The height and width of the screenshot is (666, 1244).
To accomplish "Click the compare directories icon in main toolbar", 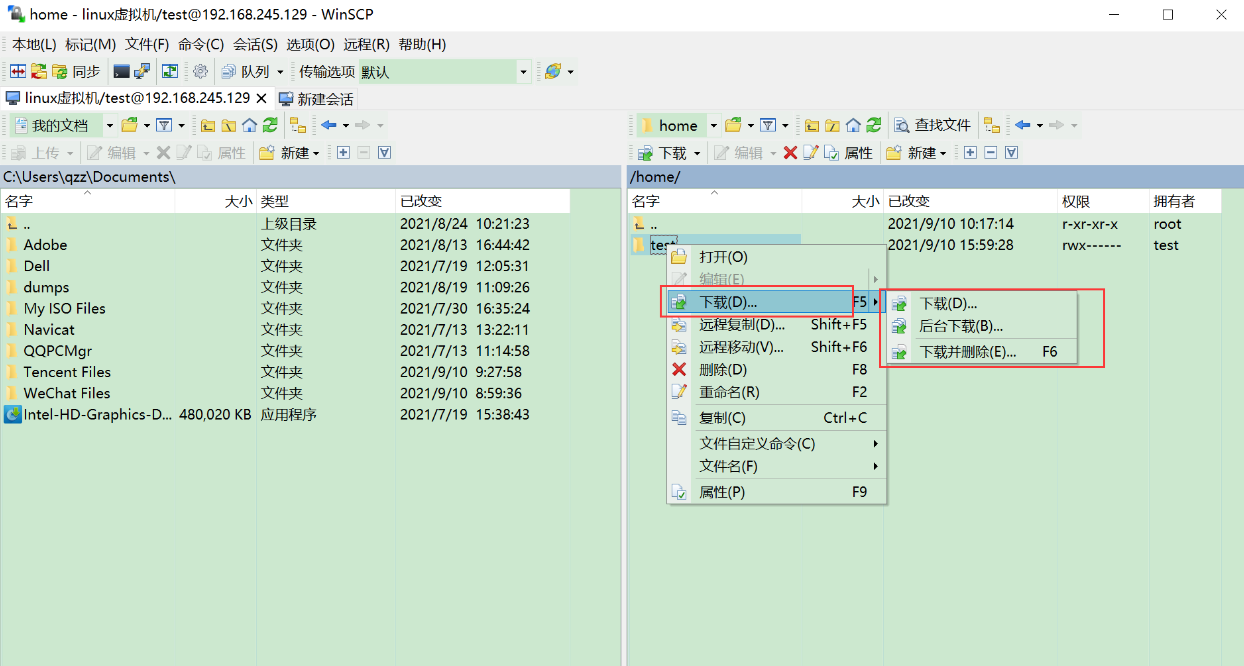I will click(17, 72).
